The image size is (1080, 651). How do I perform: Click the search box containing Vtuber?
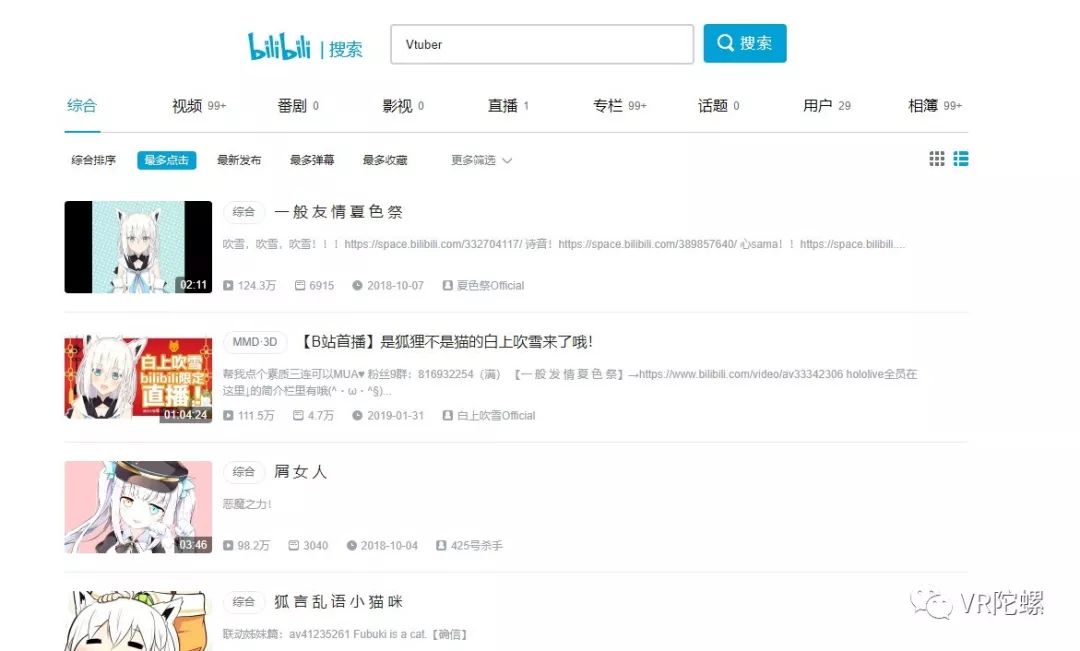point(542,44)
